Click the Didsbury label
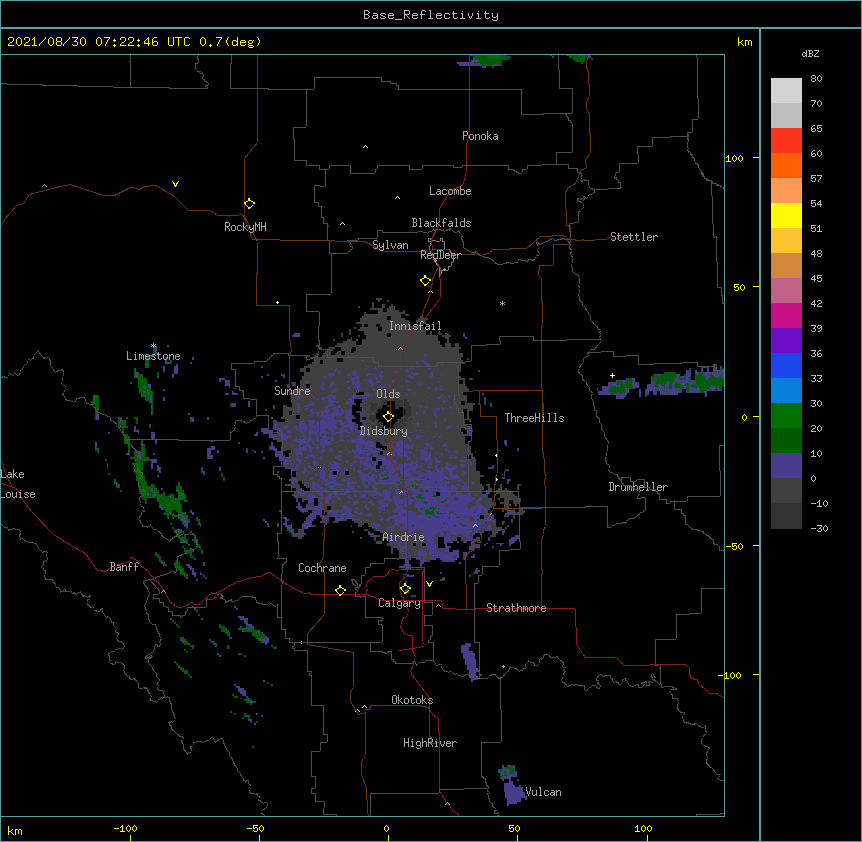Screen dimensions: 862x842 coord(384,431)
